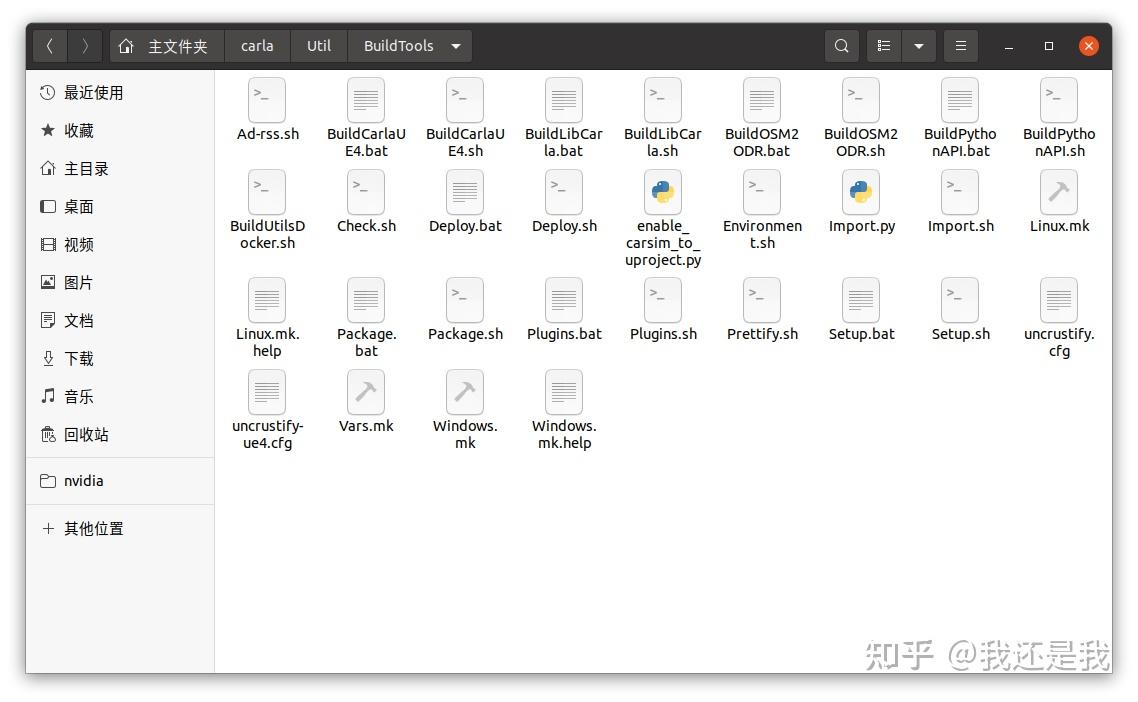Select the BuildCarlaUE4.bat file
1138x702 pixels.
(x=365, y=108)
